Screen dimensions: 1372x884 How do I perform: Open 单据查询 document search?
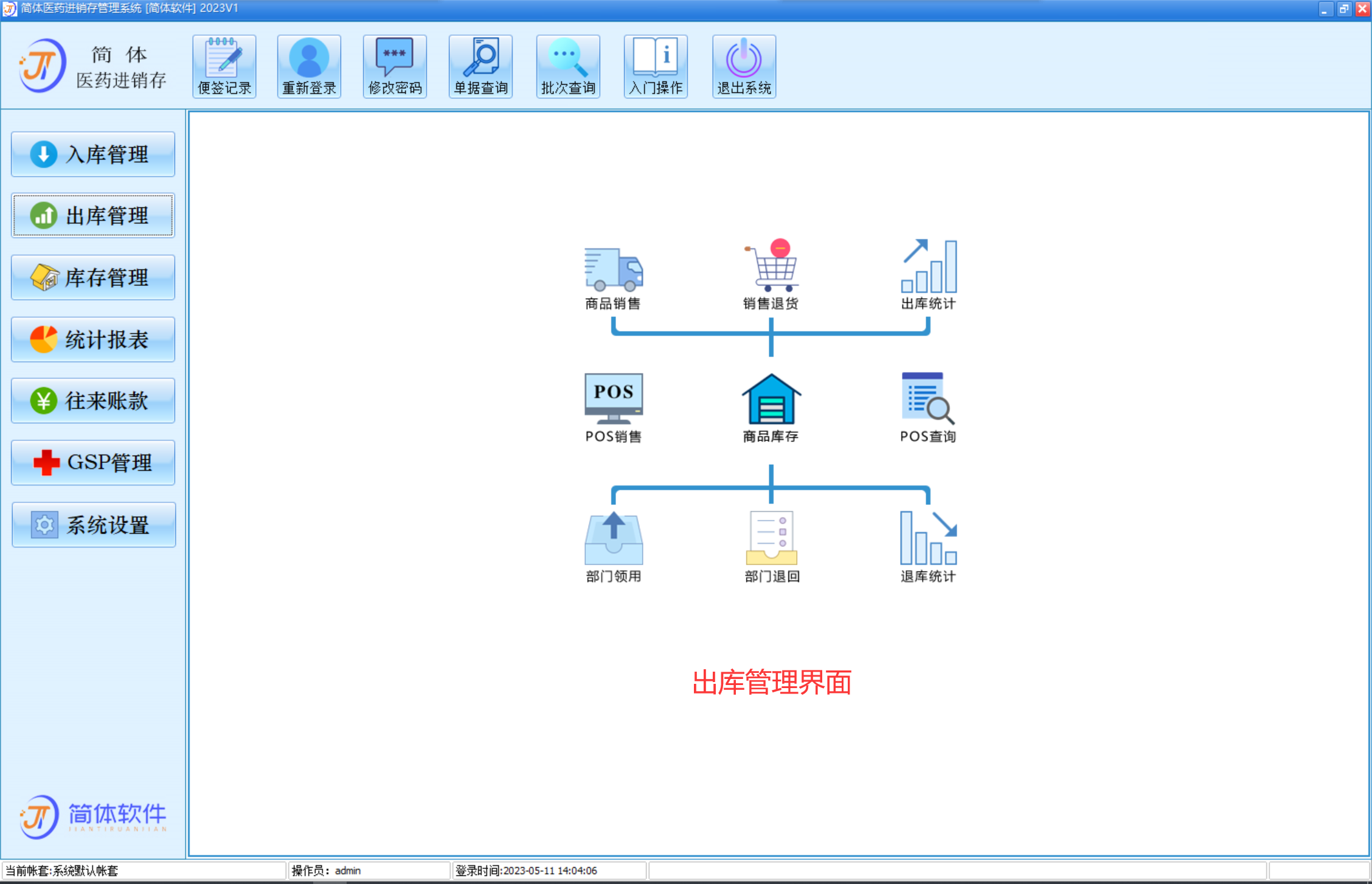[x=480, y=66]
